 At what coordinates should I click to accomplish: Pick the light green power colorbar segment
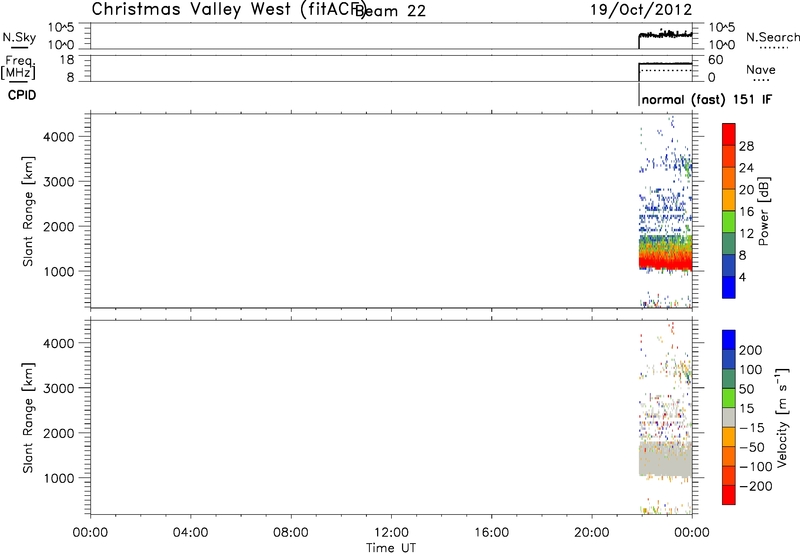click(x=729, y=222)
